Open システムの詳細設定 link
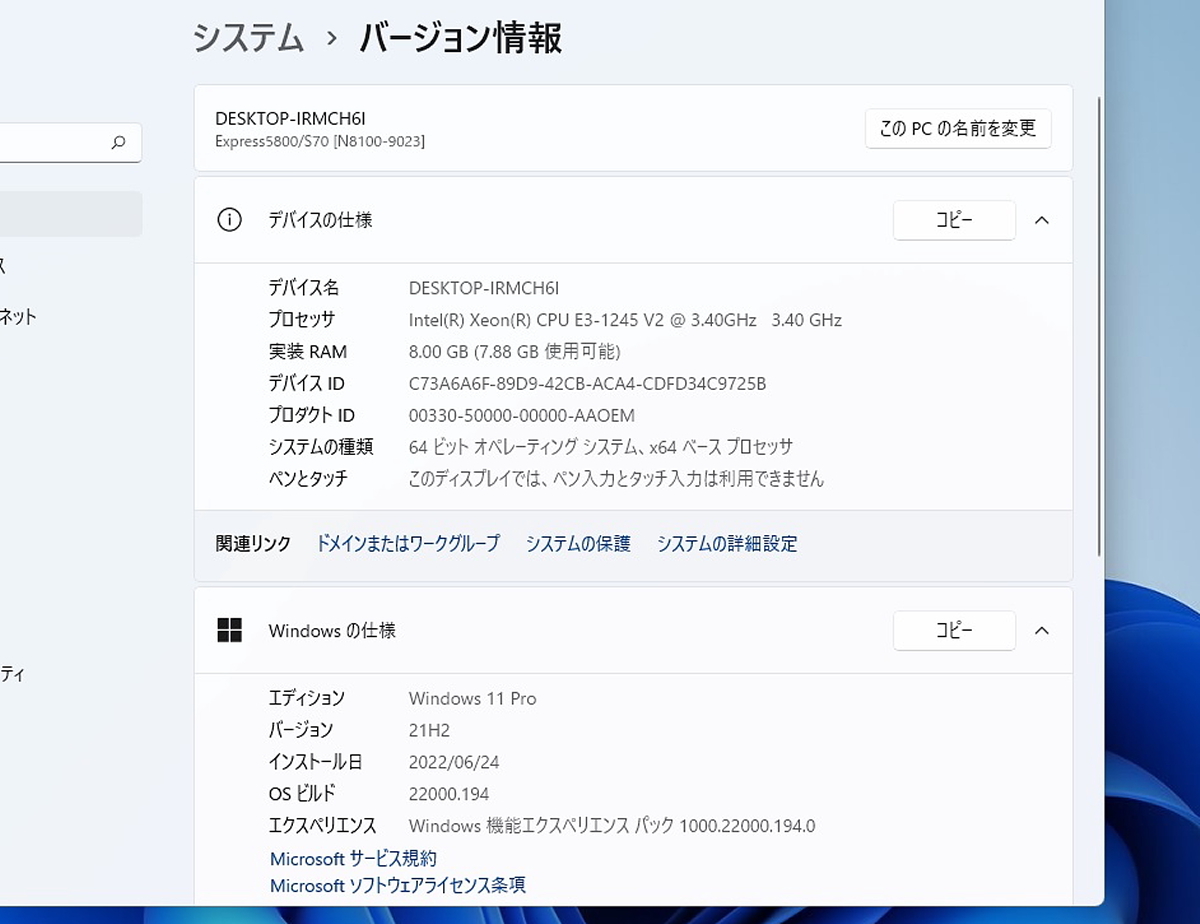Image resolution: width=1200 pixels, height=924 pixels. tap(727, 544)
